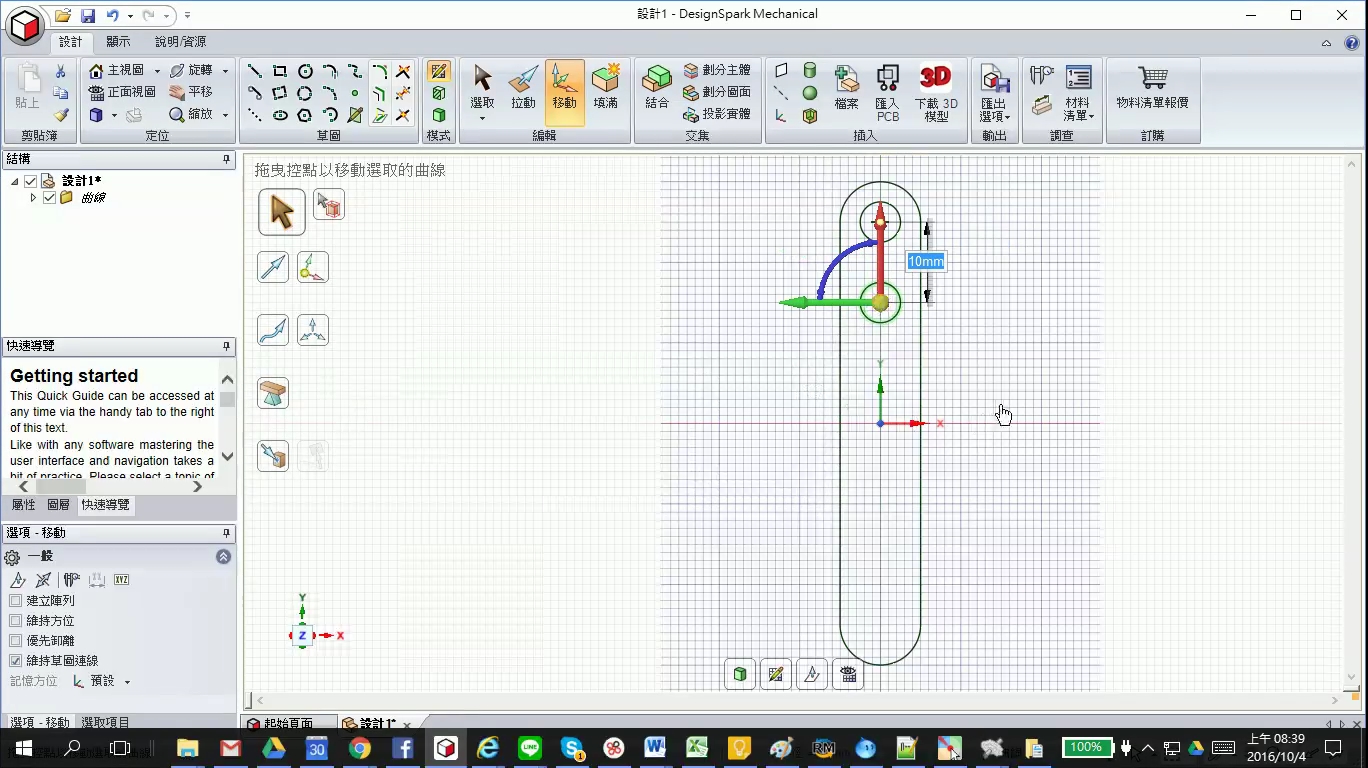Viewport: 1368px width, 768px height.
Task: Click the 投影實體 button
Action: (x=717, y=115)
